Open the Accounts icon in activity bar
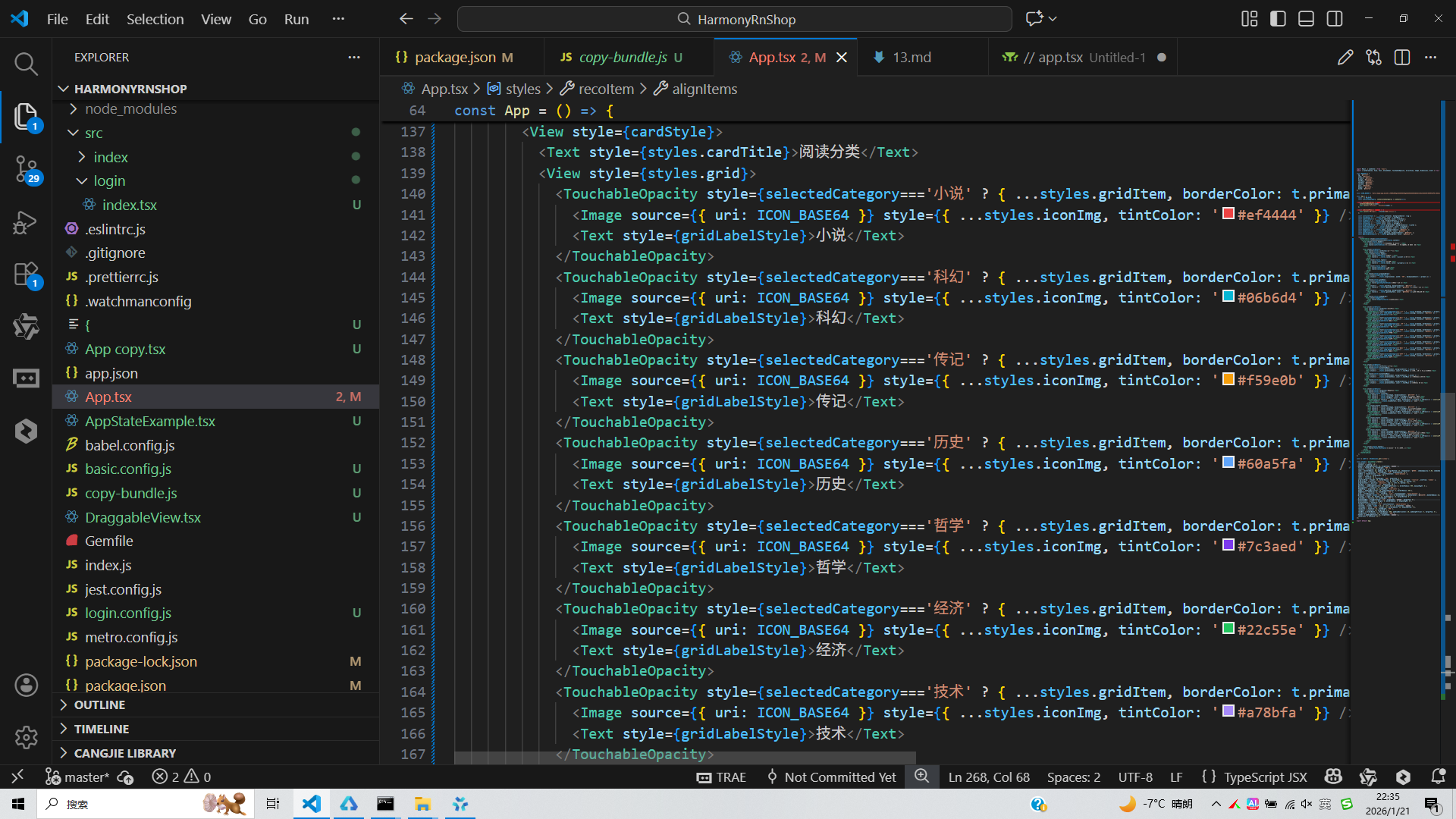The width and height of the screenshot is (1456, 819). click(x=26, y=685)
